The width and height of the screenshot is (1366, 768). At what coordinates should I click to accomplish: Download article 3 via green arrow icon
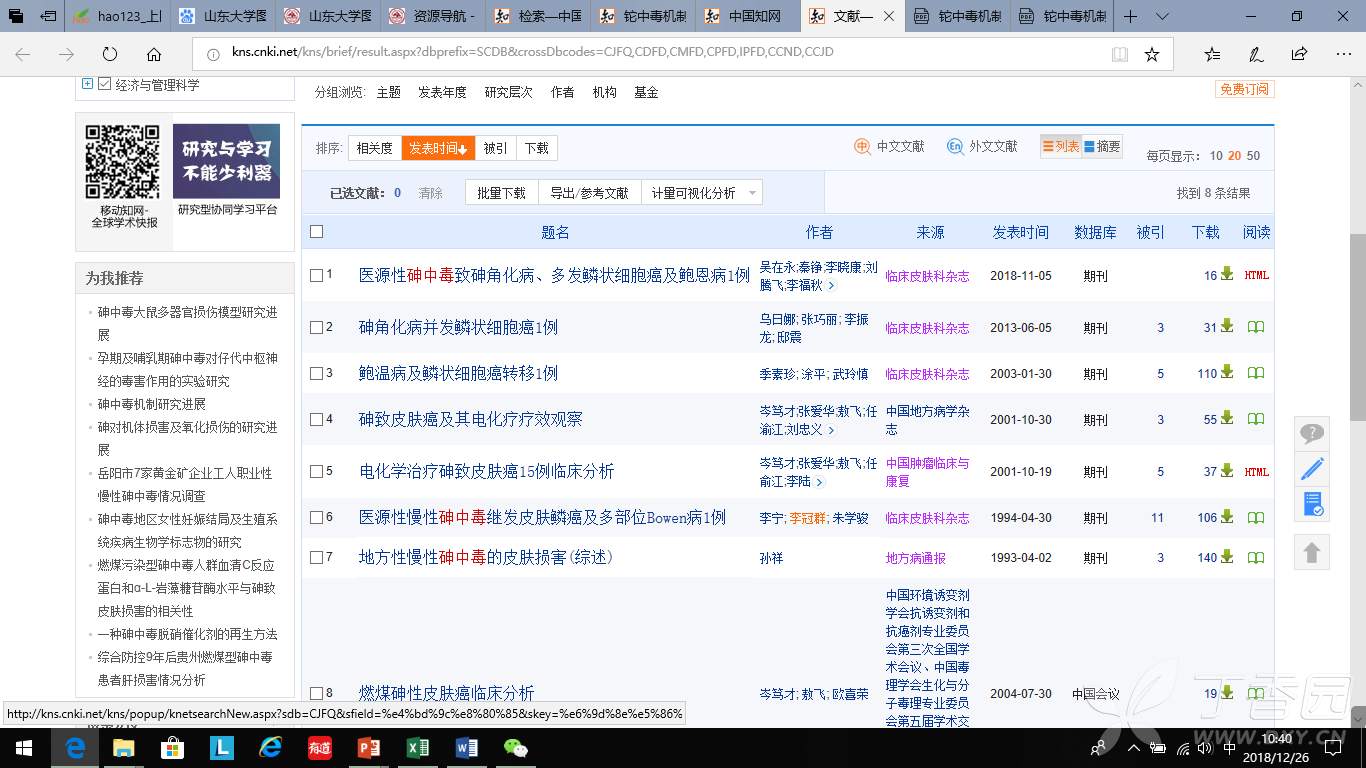[x=1227, y=372]
